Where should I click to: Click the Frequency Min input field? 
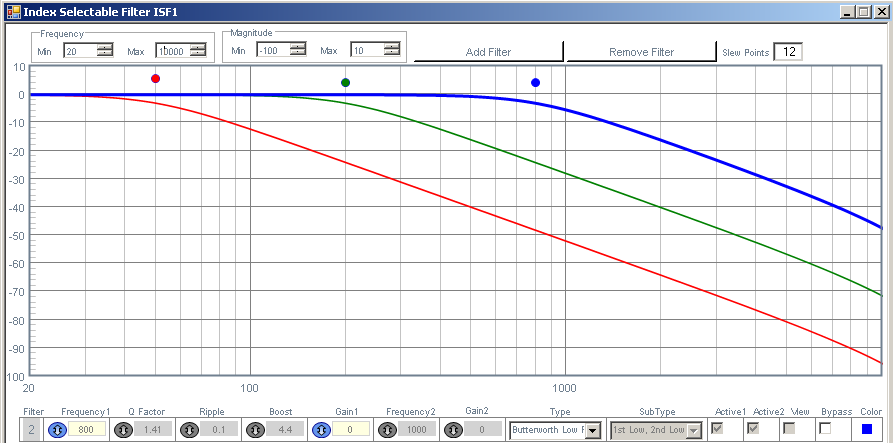point(80,51)
